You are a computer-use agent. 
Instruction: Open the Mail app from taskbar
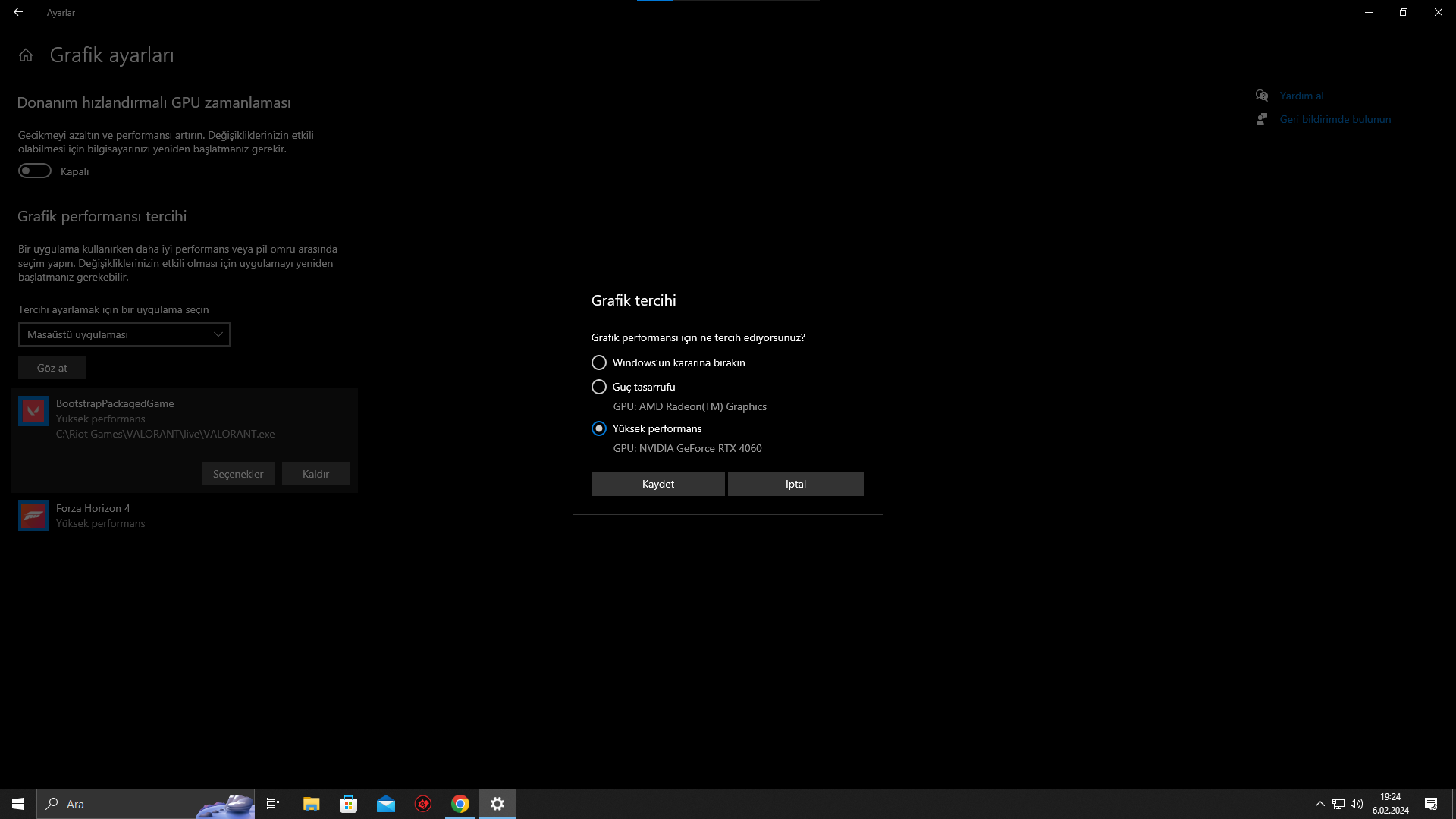pos(385,804)
